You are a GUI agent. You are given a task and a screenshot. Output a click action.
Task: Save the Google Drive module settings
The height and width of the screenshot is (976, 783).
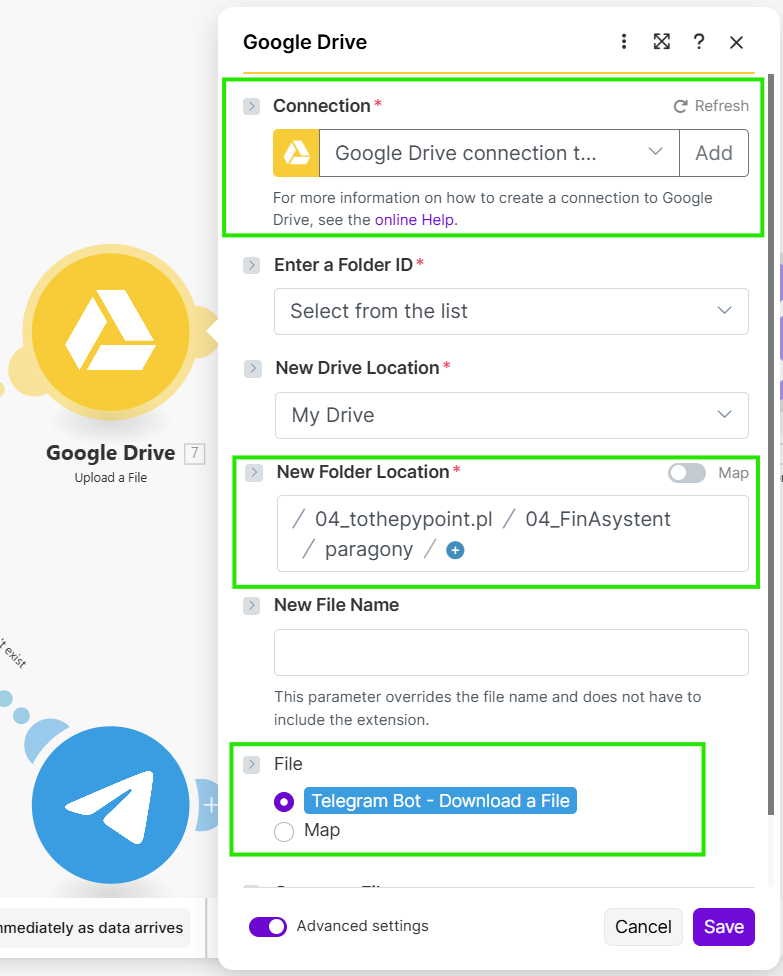click(724, 927)
